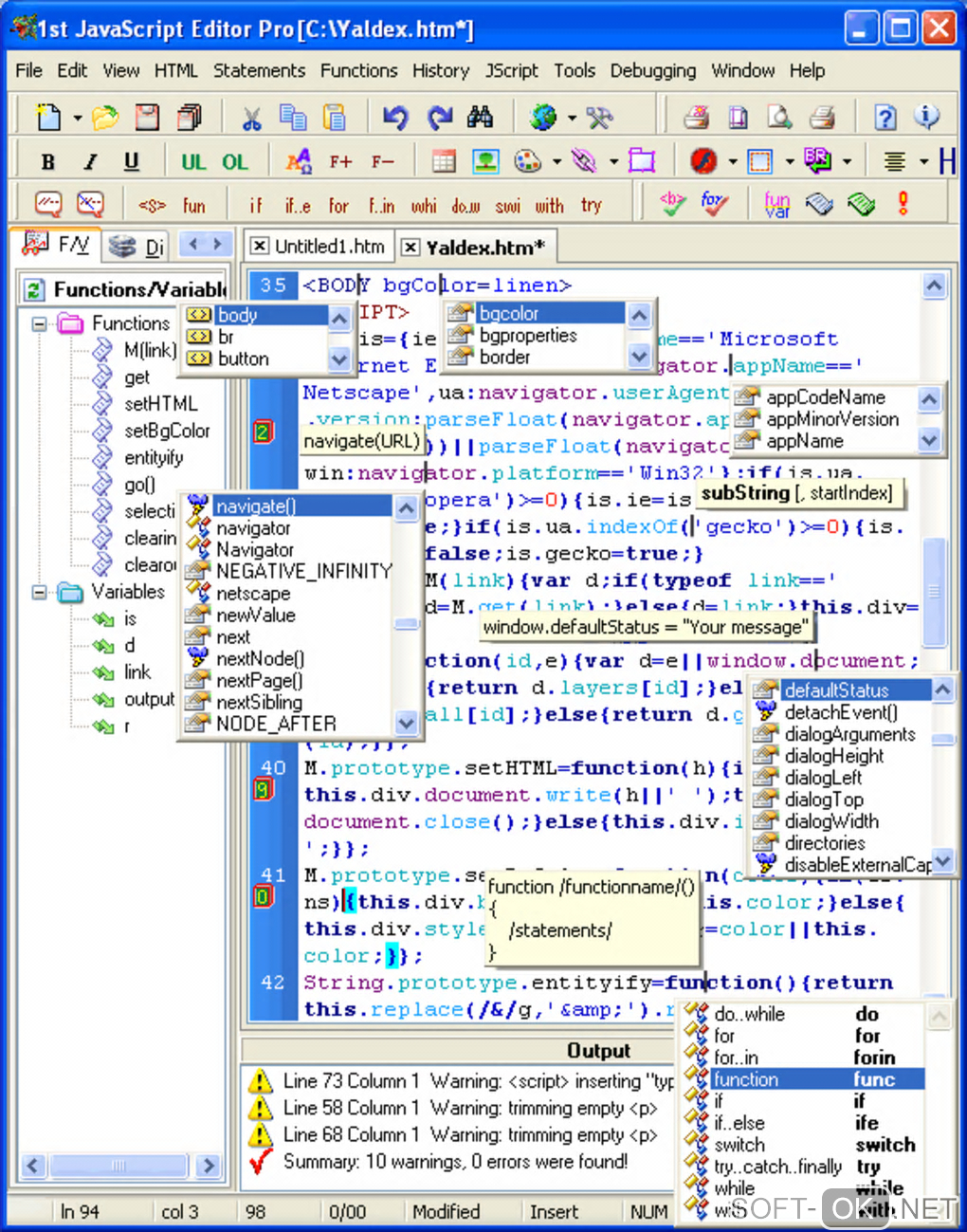The image size is (967, 1232).
Task: Select setBgColor in the Functions tree
Action: coord(167,431)
